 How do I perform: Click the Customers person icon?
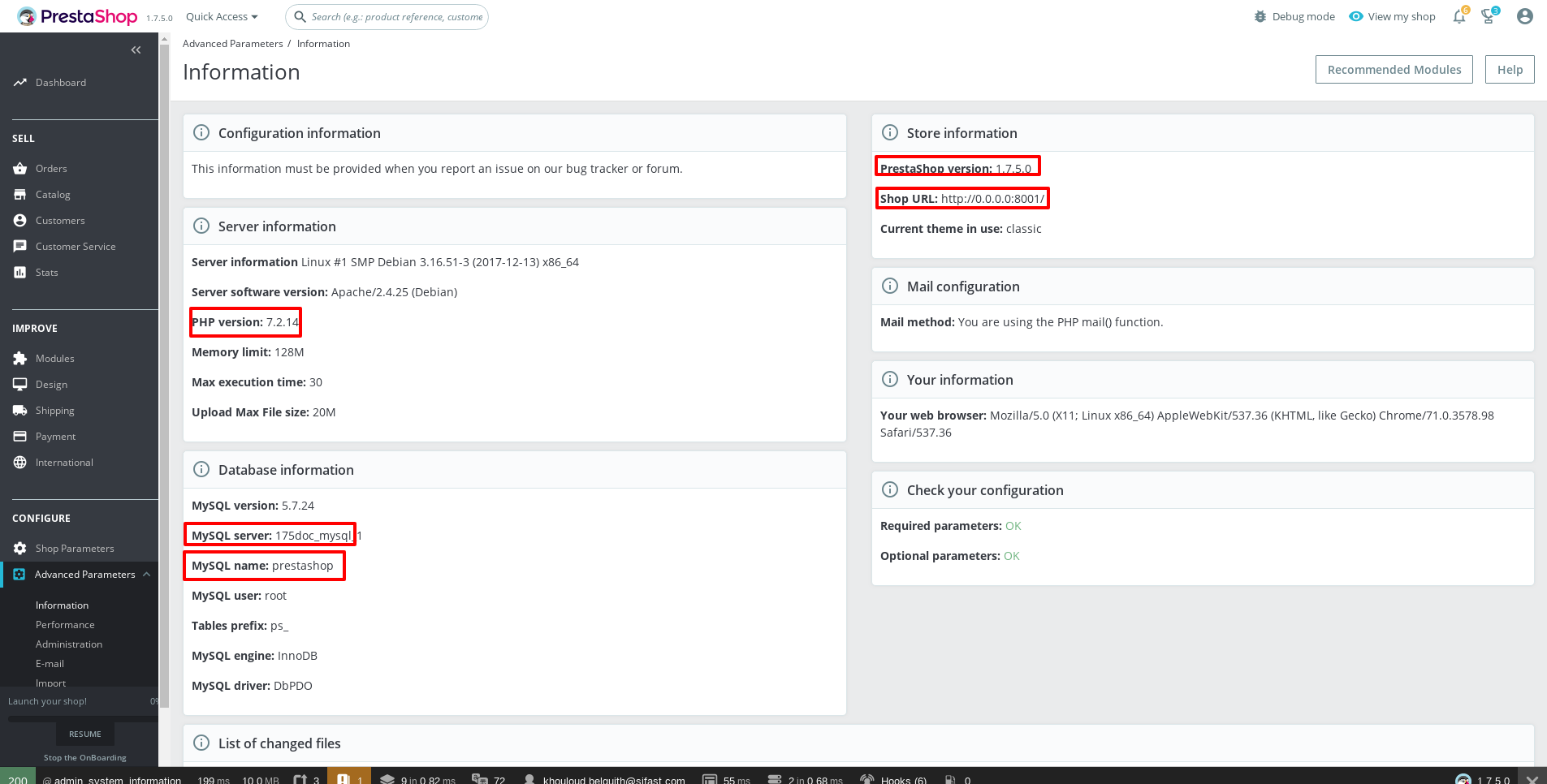point(20,221)
